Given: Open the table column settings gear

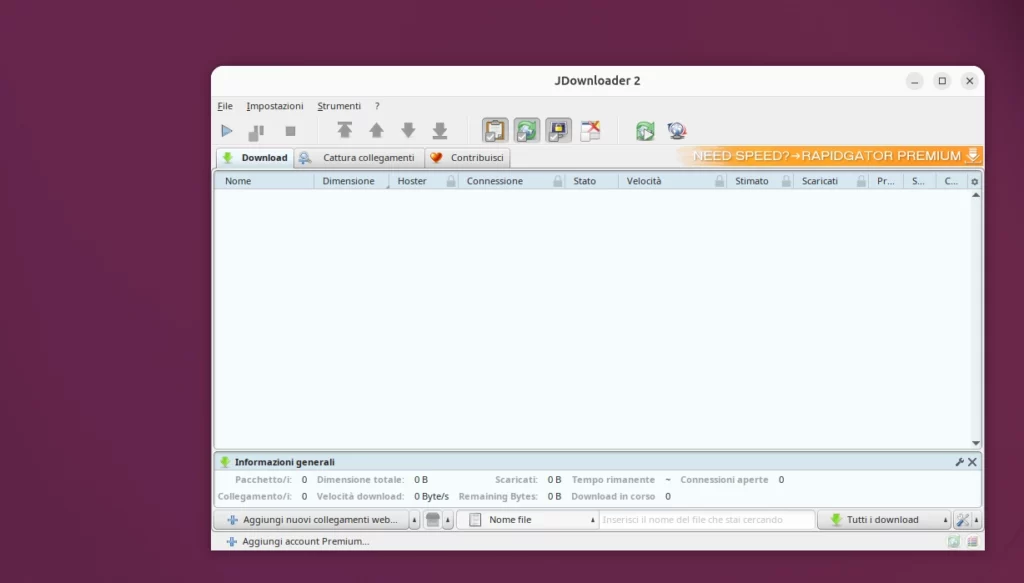Looking at the screenshot, I should click(974, 181).
